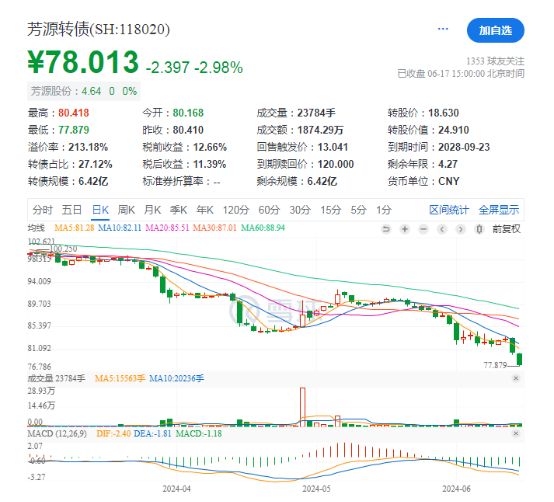Click the 最低 77.879 value
Screen dimensions: 554x502
pos(73,130)
